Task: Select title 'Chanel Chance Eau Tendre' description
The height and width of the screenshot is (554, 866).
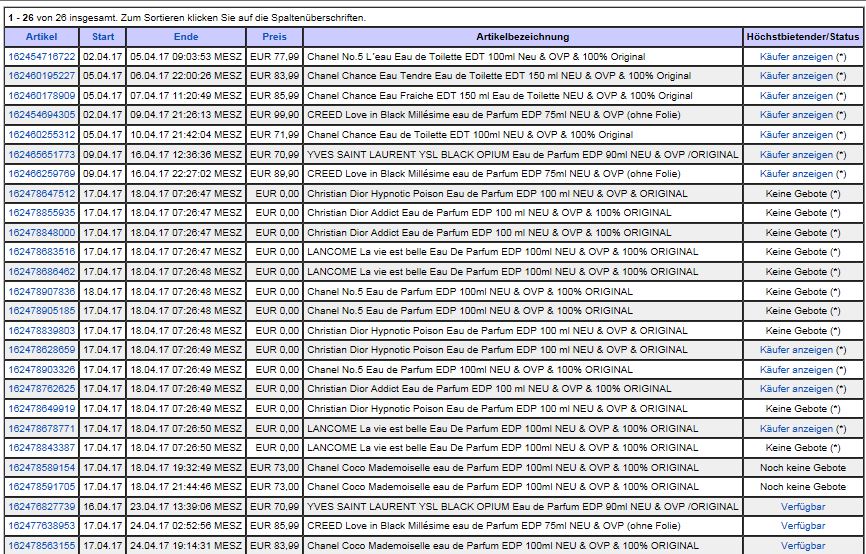Action: pyautogui.click(x=499, y=76)
